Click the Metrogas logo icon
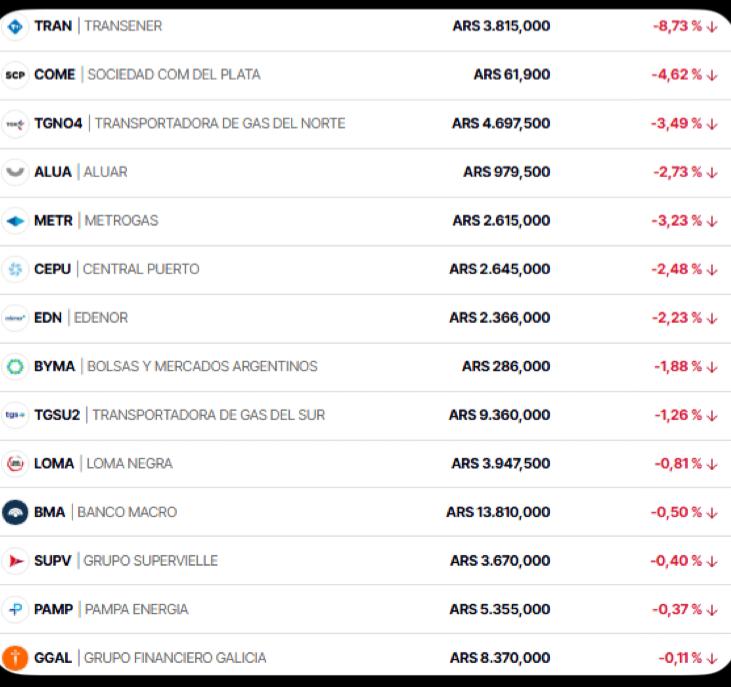This screenshot has height=687, width=731. pyautogui.click(x=15, y=221)
